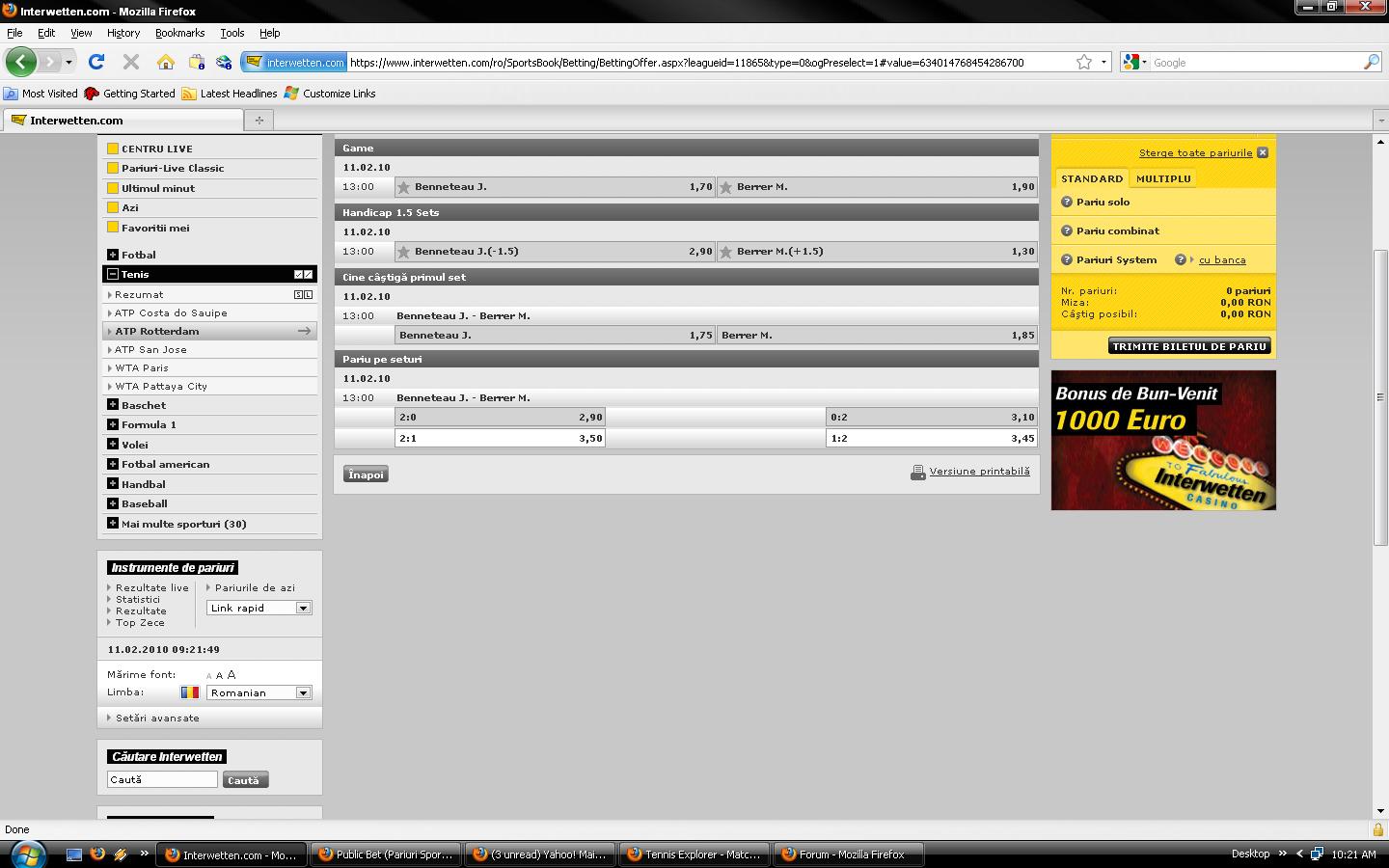This screenshot has height=868, width=1389.
Task: Click the help icon before cu banca
Action: 1181,259
